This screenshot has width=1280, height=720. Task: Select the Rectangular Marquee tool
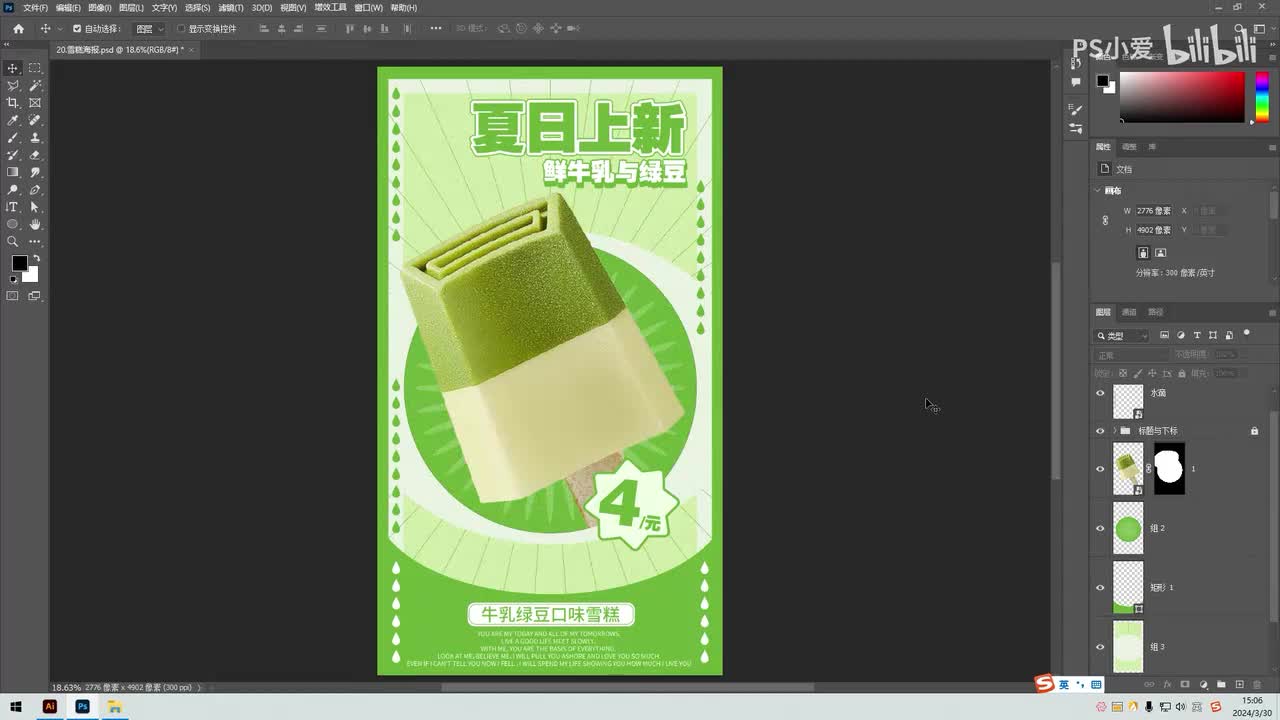[x=35, y=68]
